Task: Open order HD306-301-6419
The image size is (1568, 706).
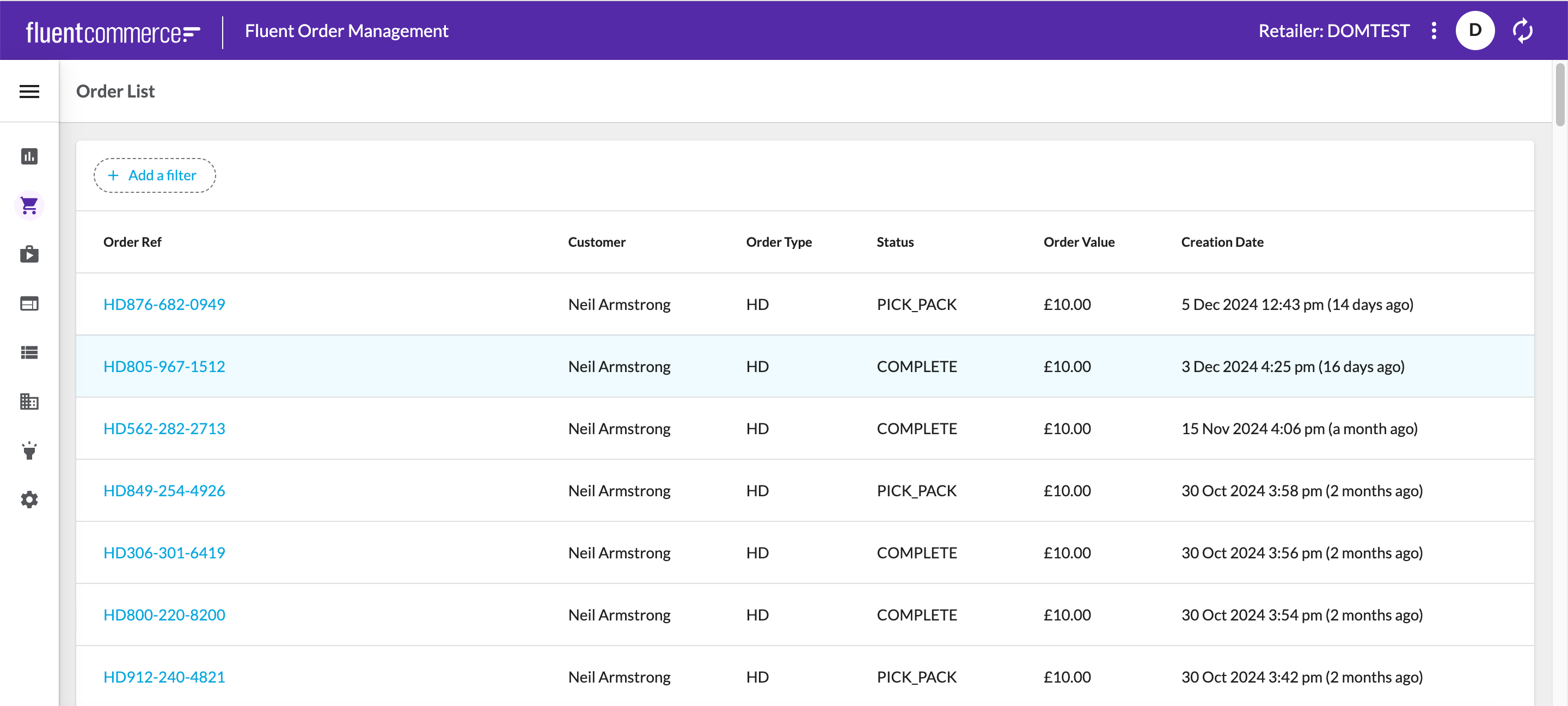Action: (x=164, y=552)
